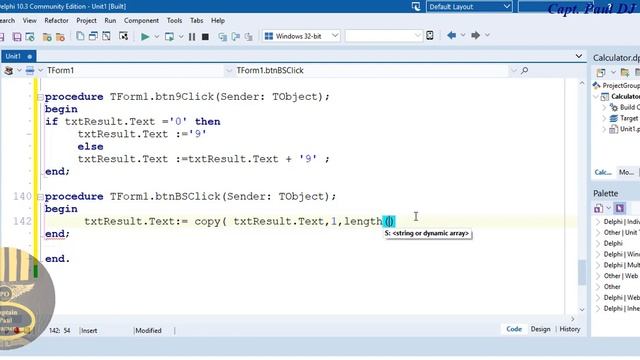Navigate back with blue left arrow
The image size is (640, 360).
451,36
